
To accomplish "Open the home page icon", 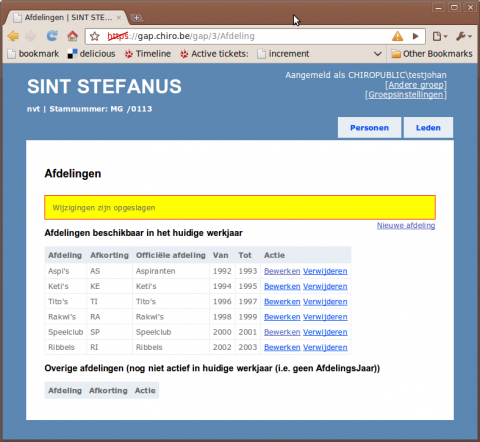I will [x=72, y=36].
